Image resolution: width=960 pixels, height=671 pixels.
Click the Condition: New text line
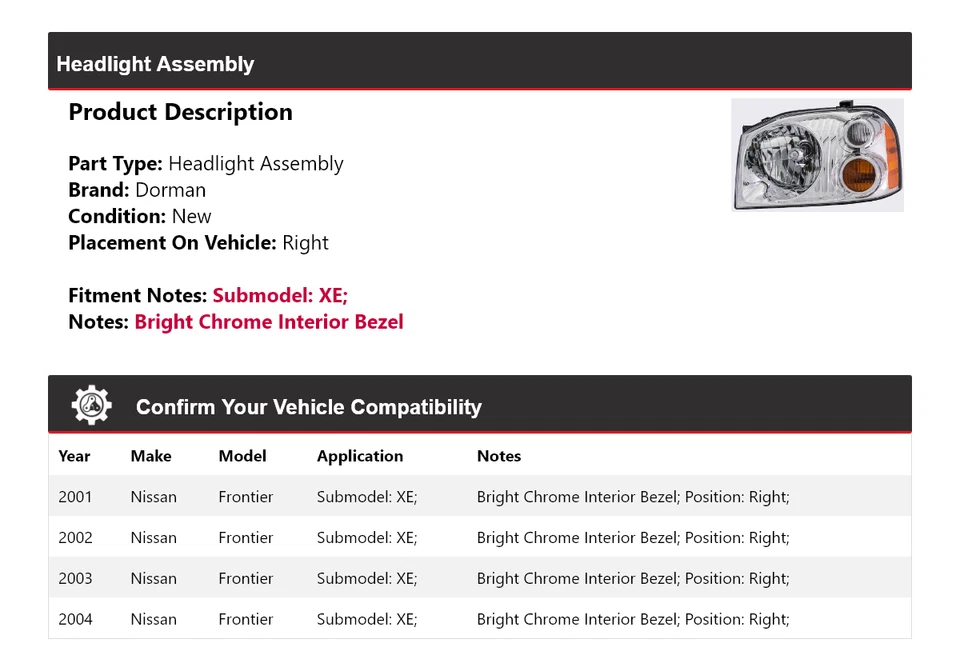coord(140,216)
